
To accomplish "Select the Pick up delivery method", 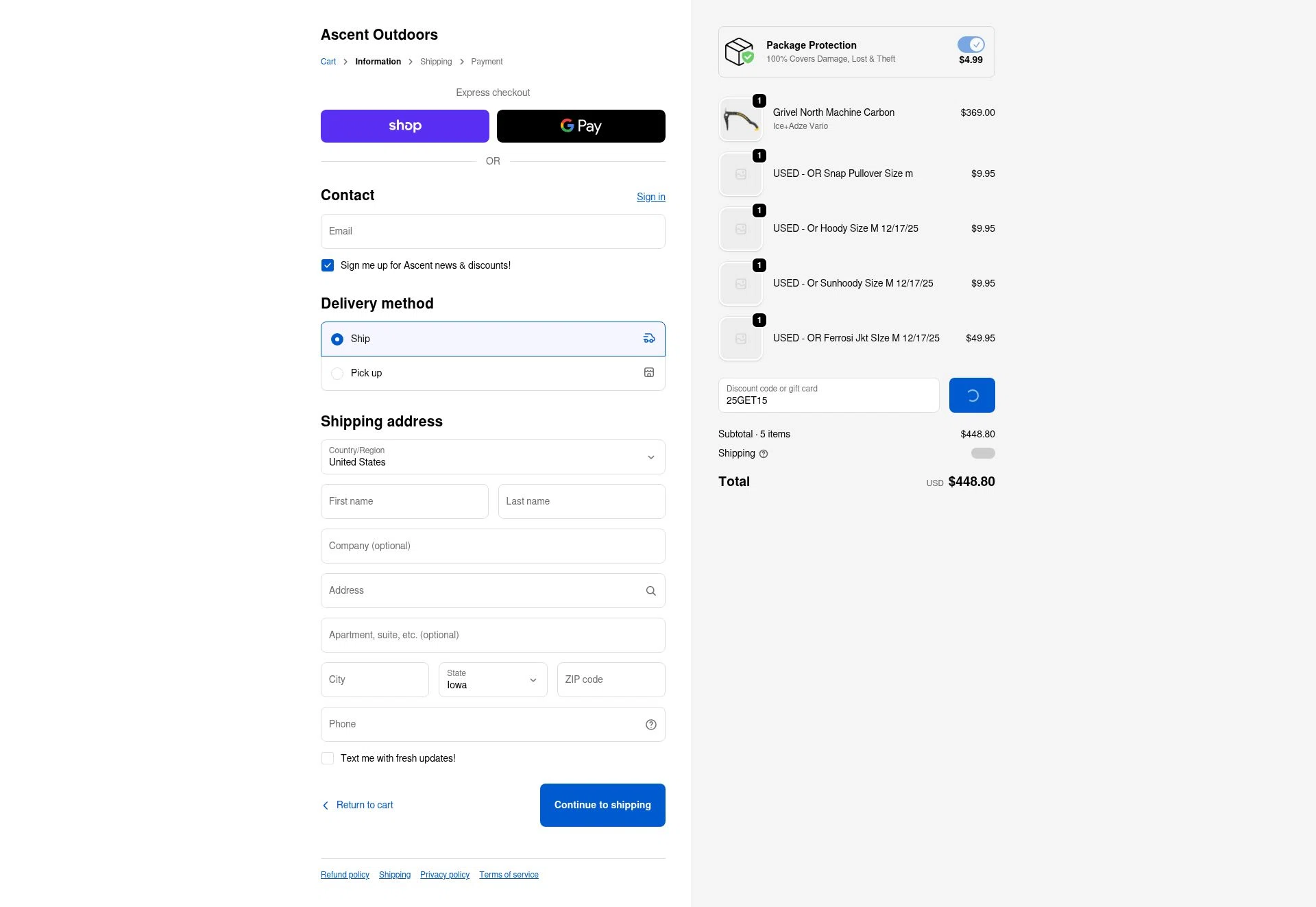I will pos(337,373).
